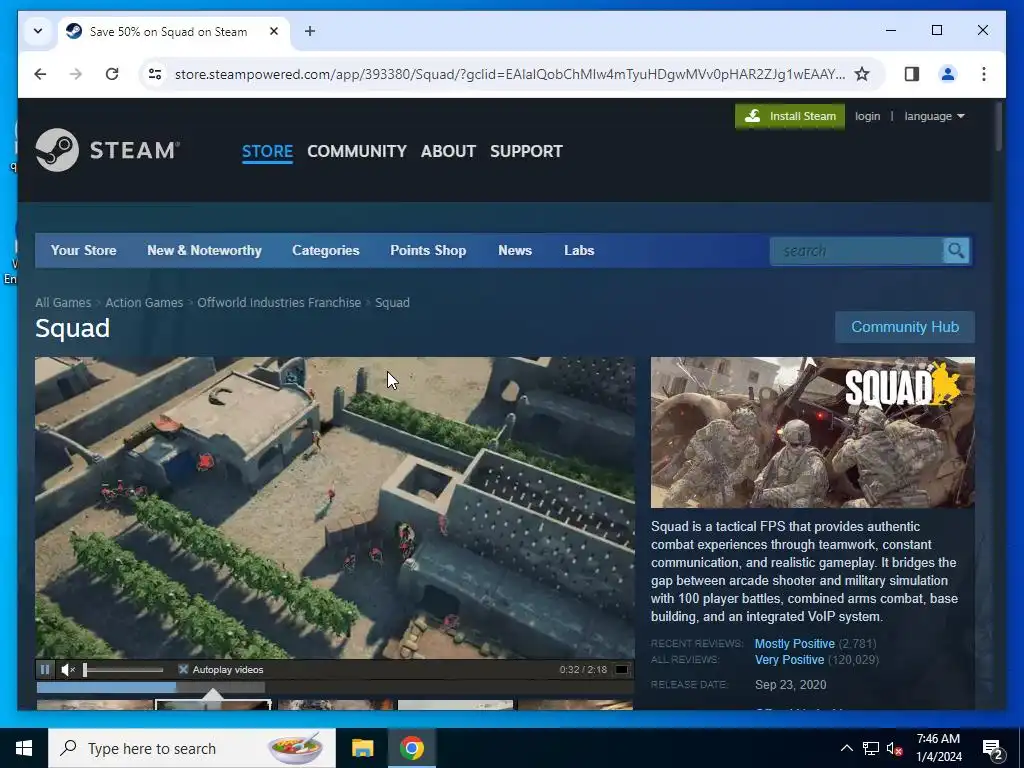Click the address bar URL
Viewport: 1024px width, 768px height.
pyautogui.click(x=509, y=74)
